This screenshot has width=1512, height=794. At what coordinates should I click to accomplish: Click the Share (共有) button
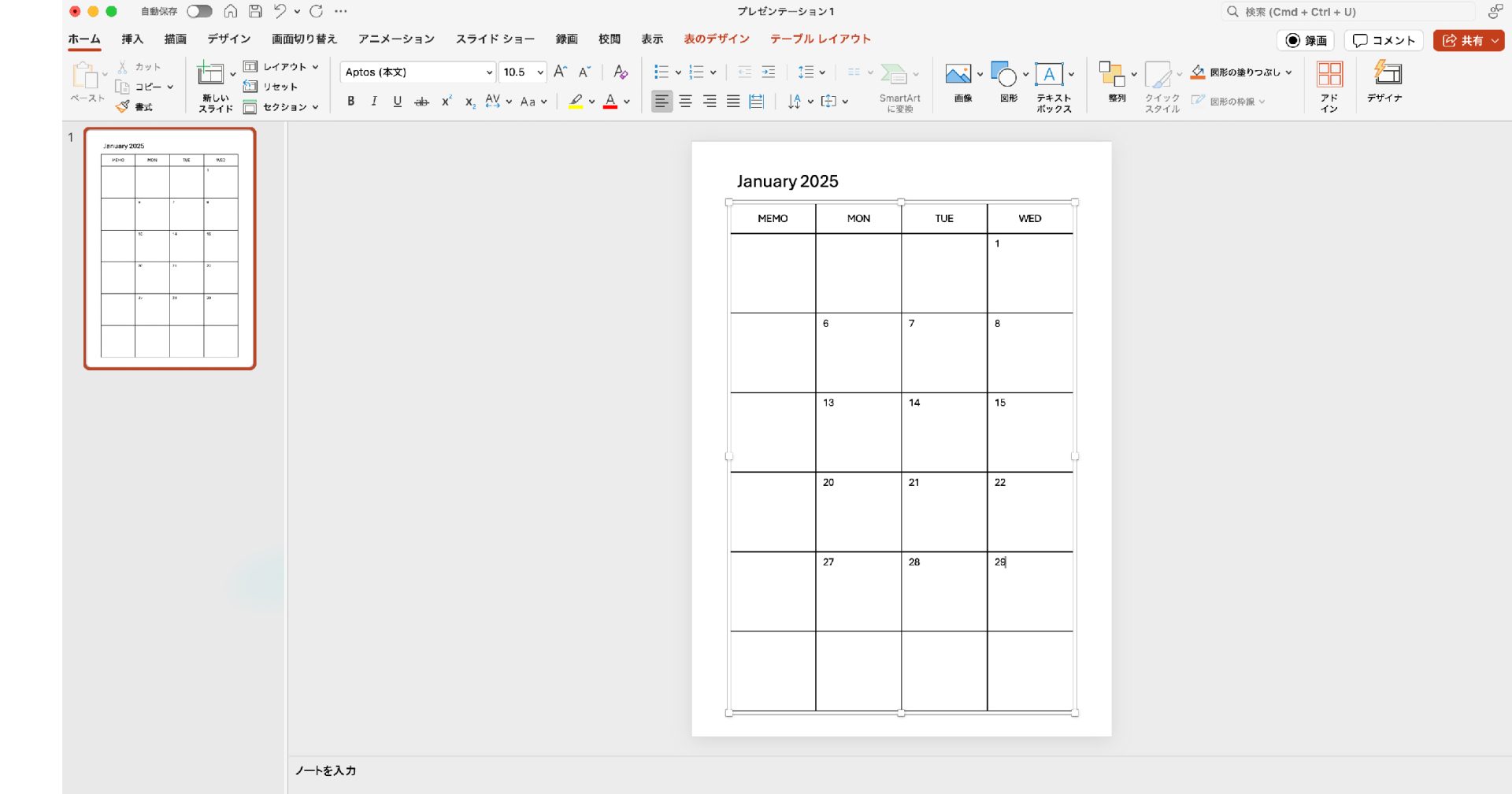(1467, 40)
